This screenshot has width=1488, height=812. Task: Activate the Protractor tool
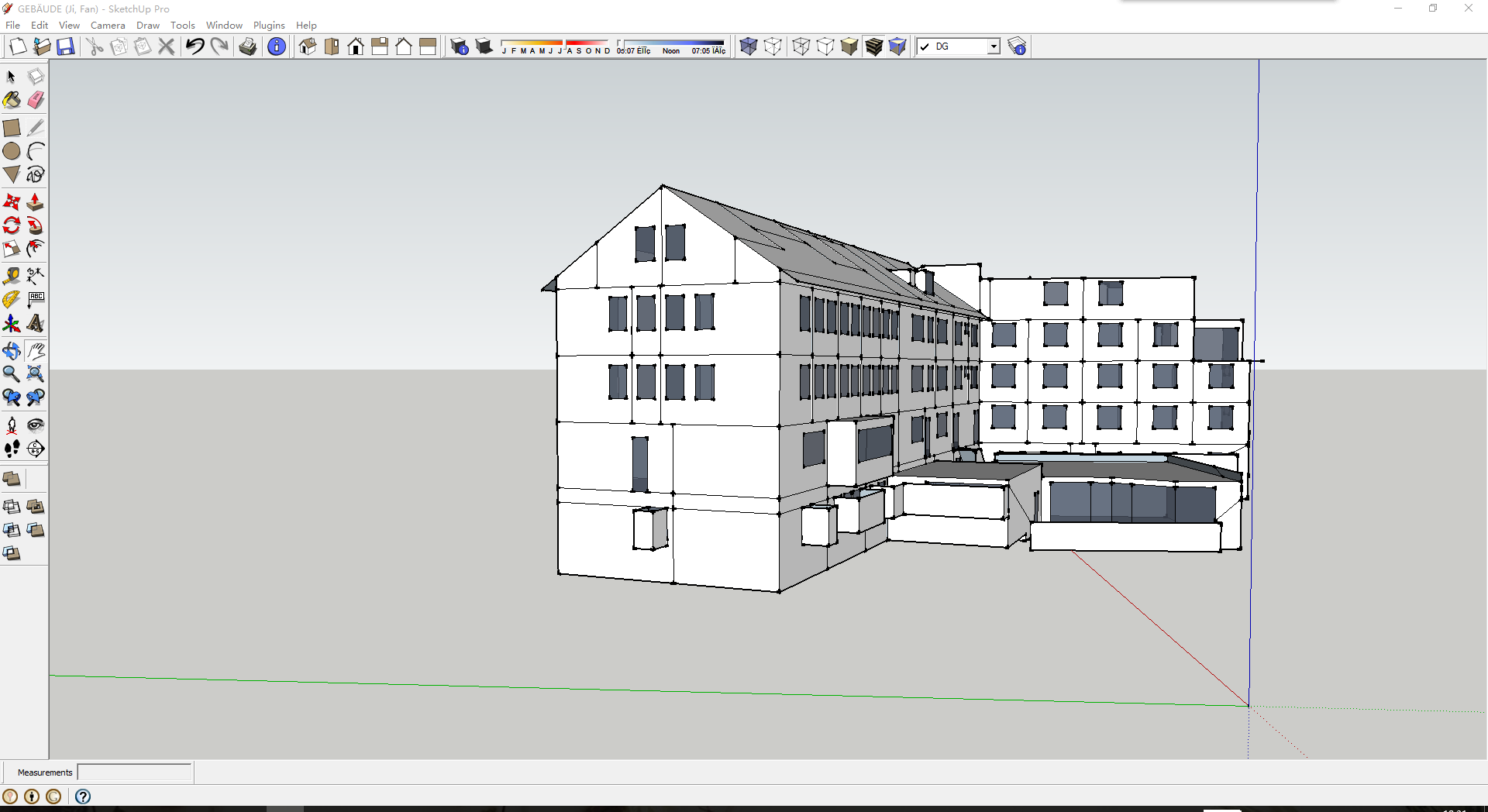click(12, 300)
